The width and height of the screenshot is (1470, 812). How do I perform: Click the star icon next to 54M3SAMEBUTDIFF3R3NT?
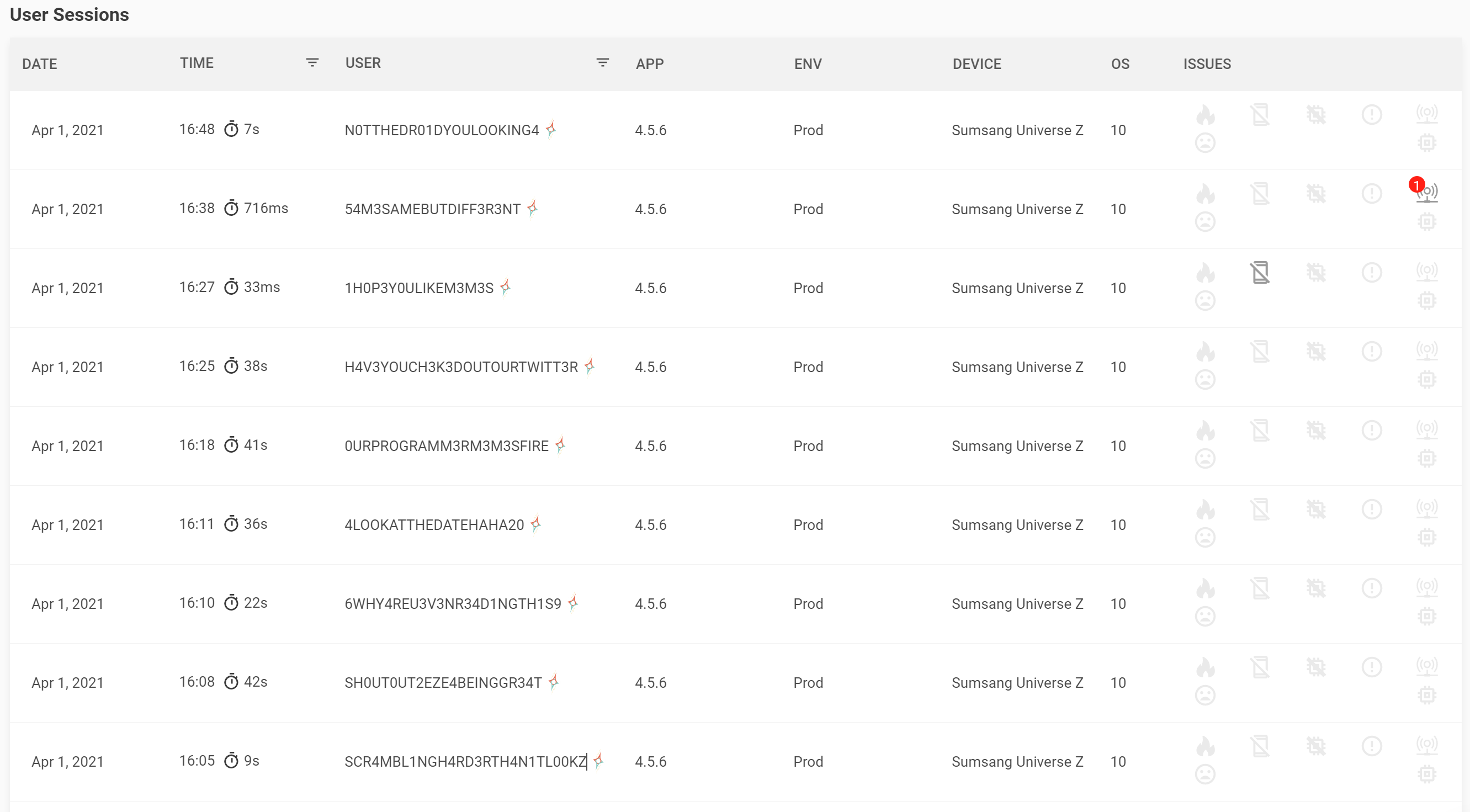coord(533,208)
